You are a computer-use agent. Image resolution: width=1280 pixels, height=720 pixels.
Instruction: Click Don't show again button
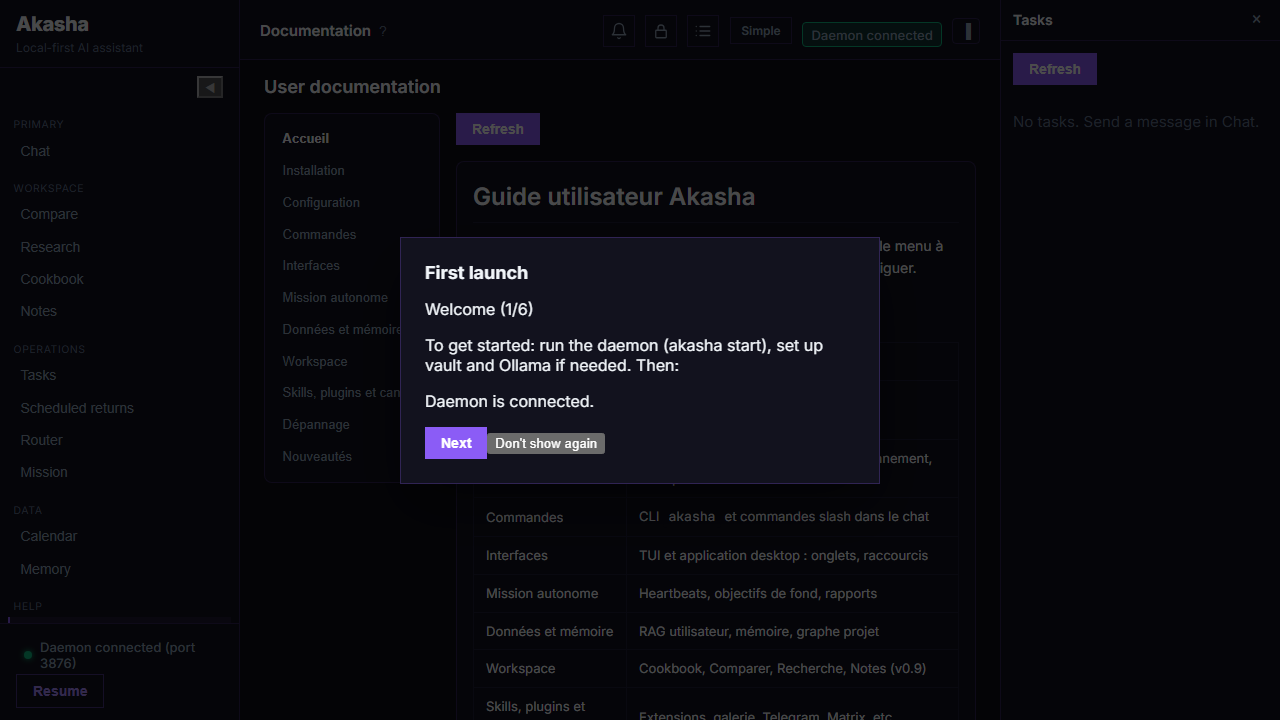[546, 443]
